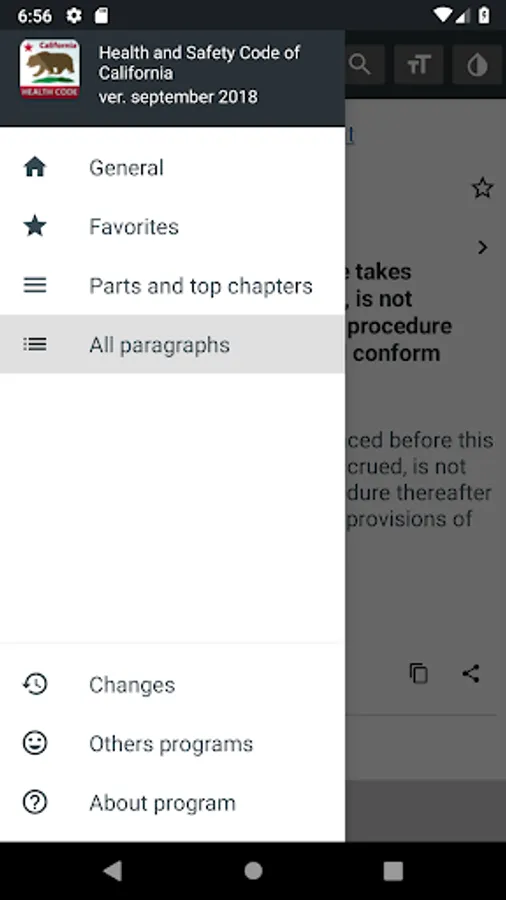Tap the Android home circle button

tap(253, 871)
